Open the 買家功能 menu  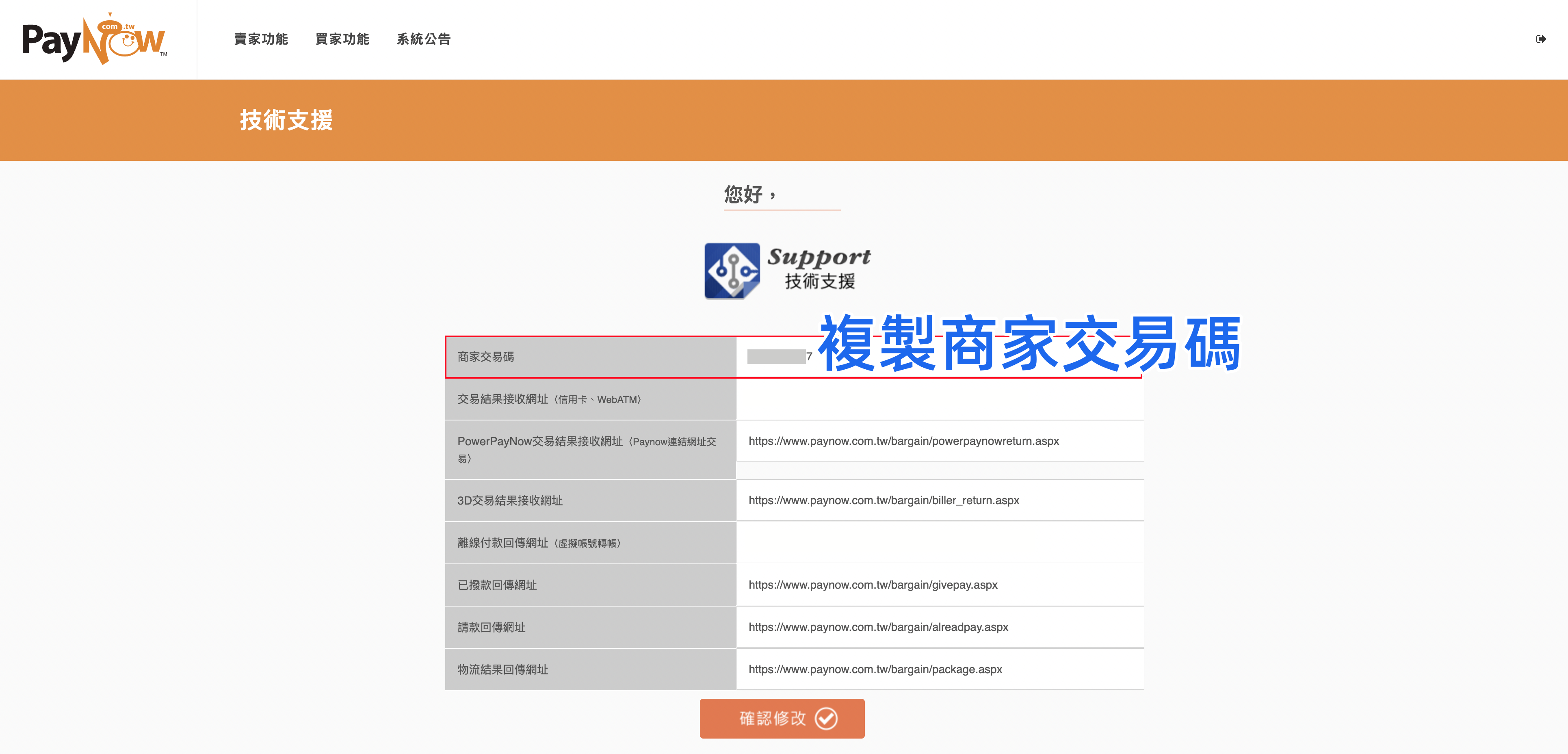point(343,39)
